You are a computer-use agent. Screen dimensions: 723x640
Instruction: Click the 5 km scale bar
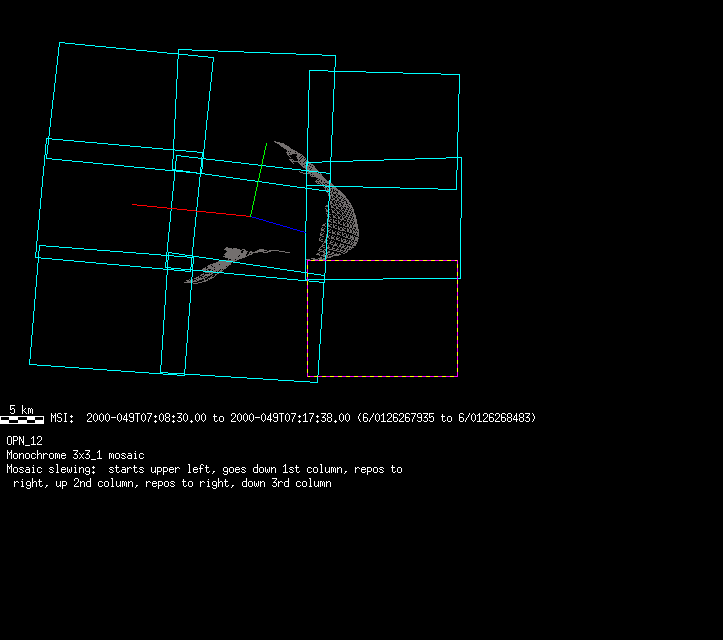point(22,420)
